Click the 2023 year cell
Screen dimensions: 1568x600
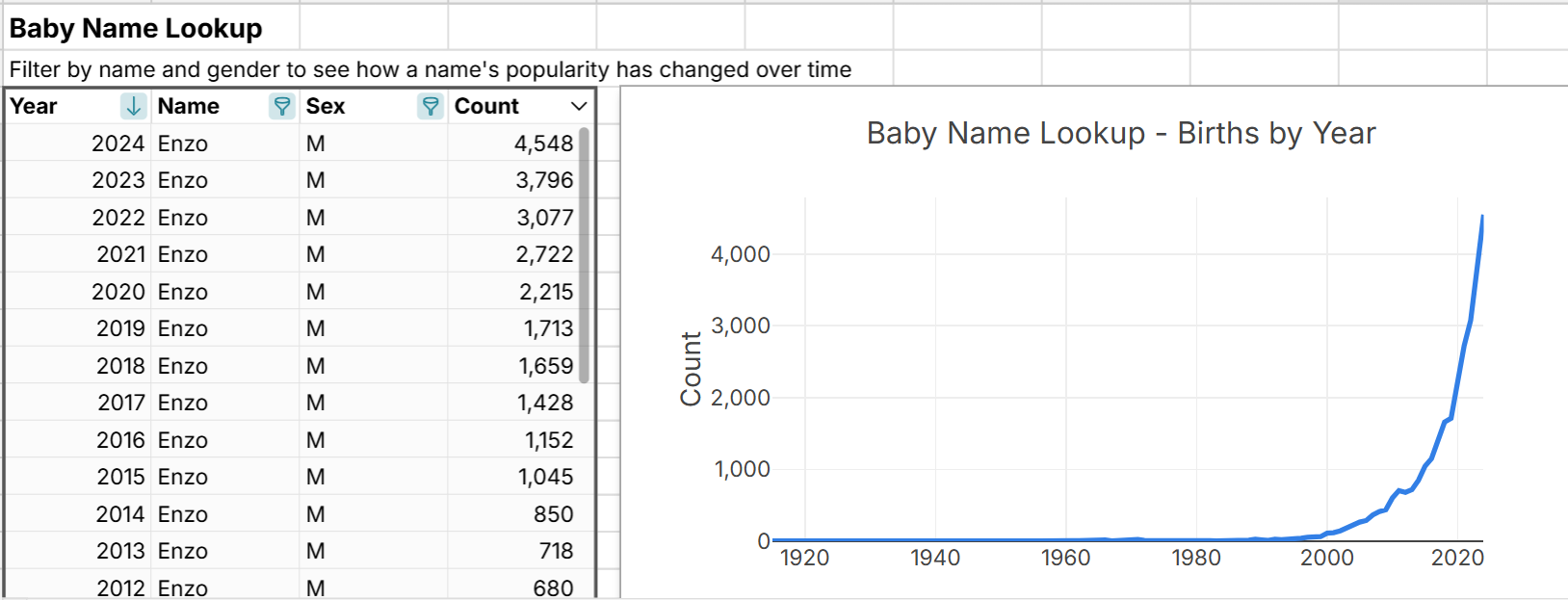pos(118,180)
